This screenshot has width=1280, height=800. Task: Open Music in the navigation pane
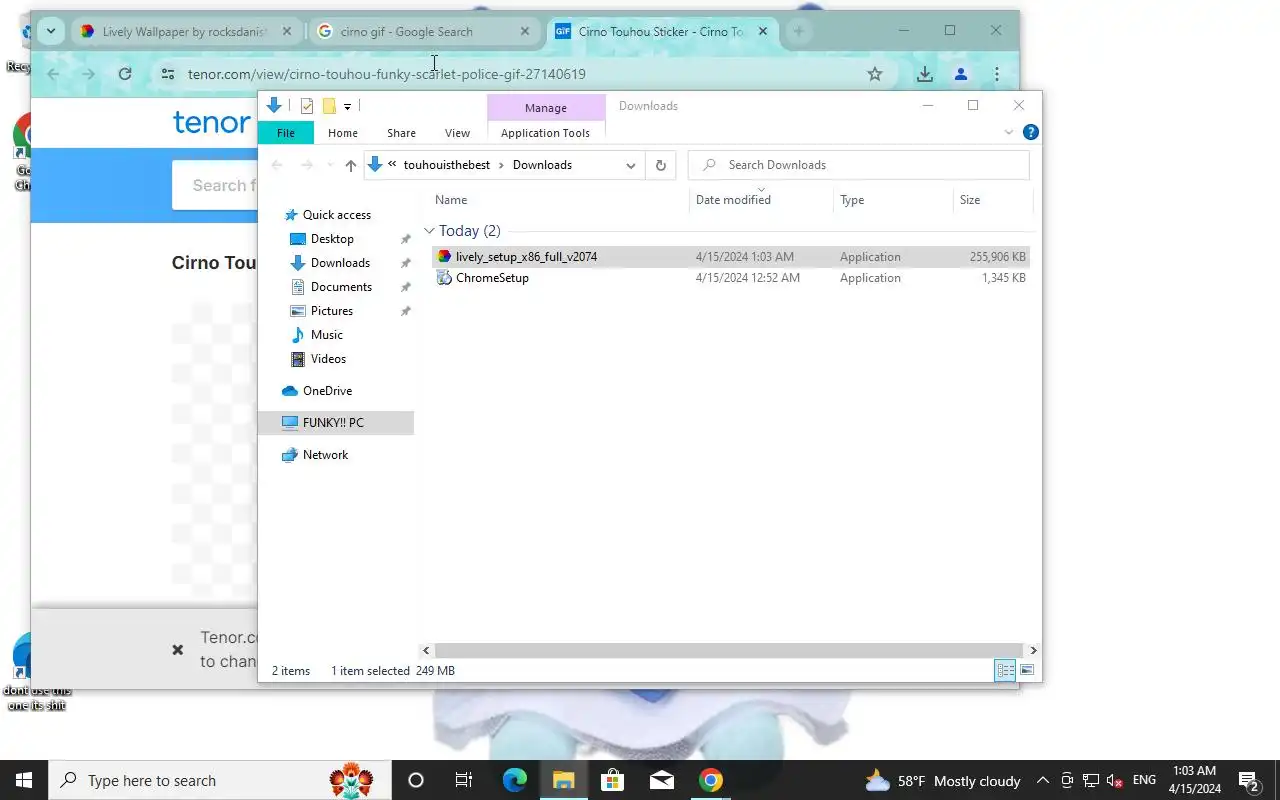(327, 335)
